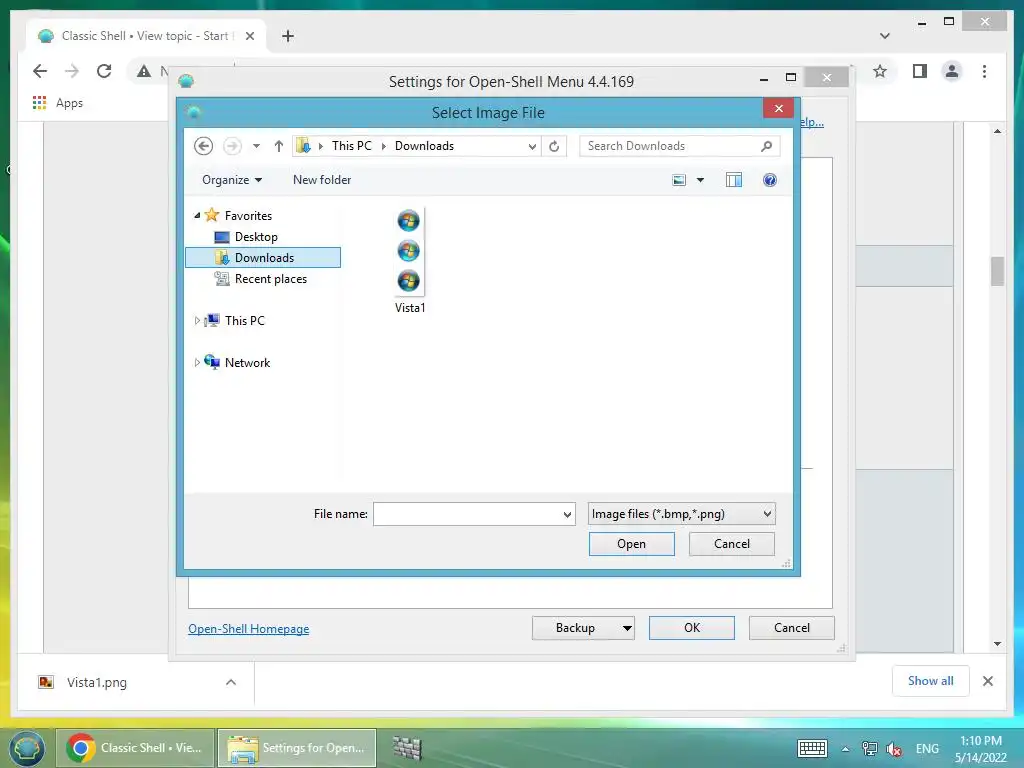Screen dimensions: 1024x768
Task: Click the Open-Shell settings title icon
Action: click(x=186, y=81)
